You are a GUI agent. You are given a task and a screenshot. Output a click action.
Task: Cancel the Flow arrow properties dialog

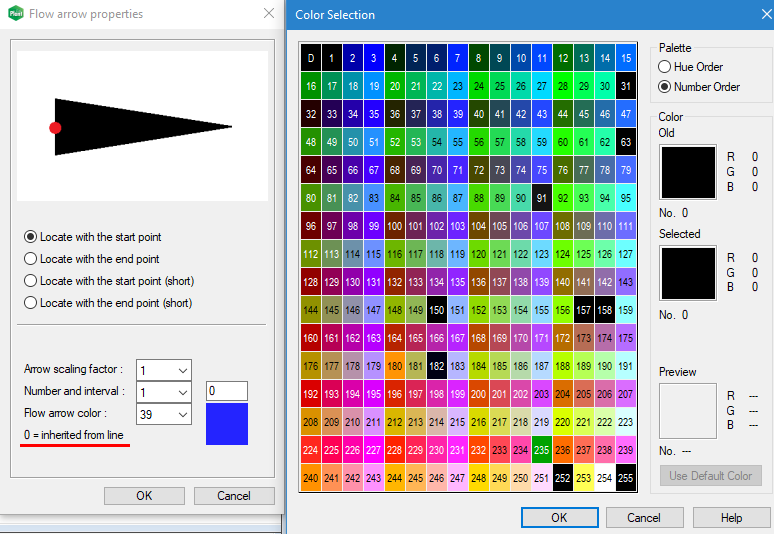tap(234, 496)
